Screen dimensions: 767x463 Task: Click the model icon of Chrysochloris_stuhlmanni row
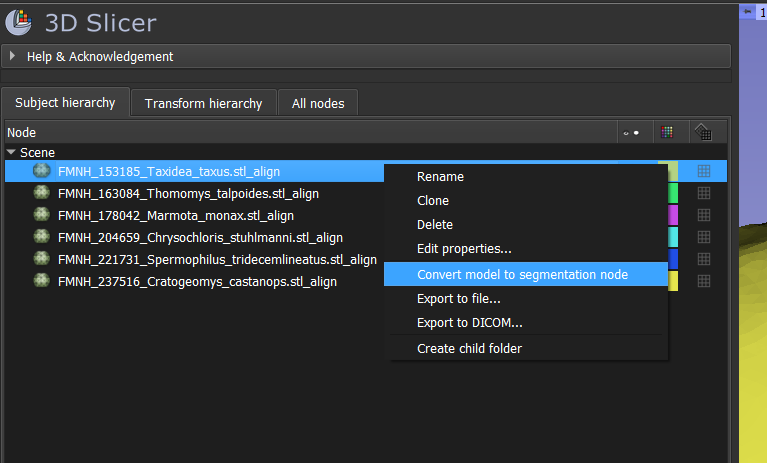pos(42,237)
